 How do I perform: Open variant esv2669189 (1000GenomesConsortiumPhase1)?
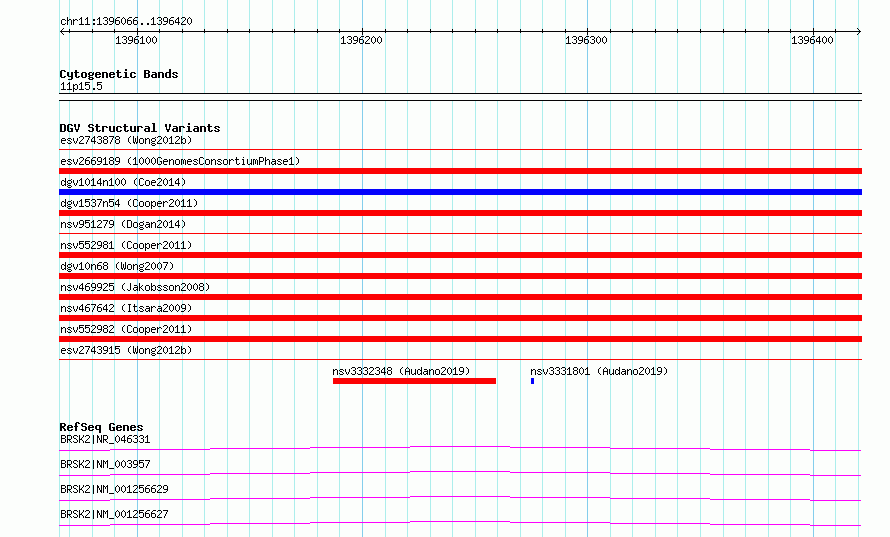(x=180, y=161)
